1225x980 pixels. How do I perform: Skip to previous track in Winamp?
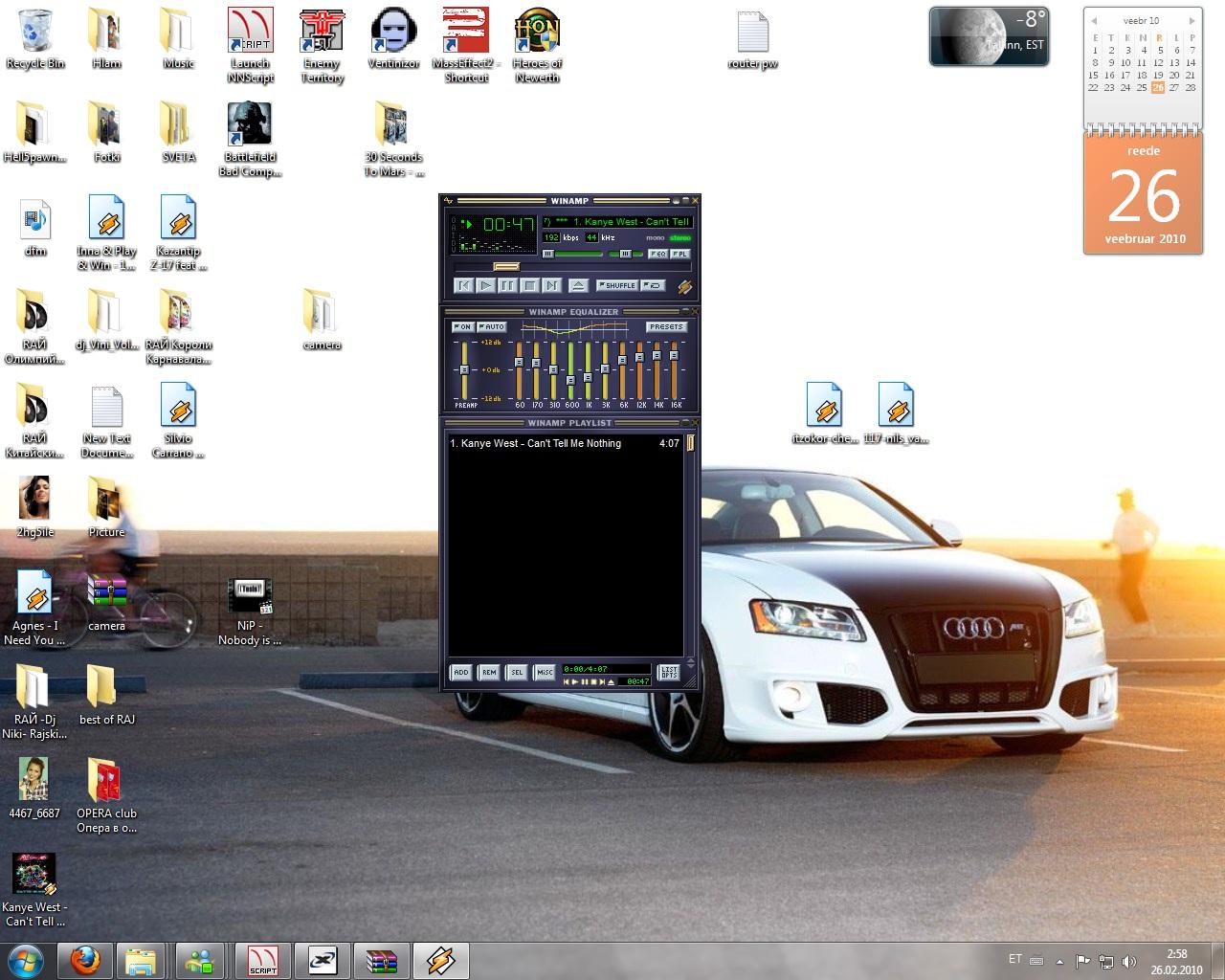point(464,285)
